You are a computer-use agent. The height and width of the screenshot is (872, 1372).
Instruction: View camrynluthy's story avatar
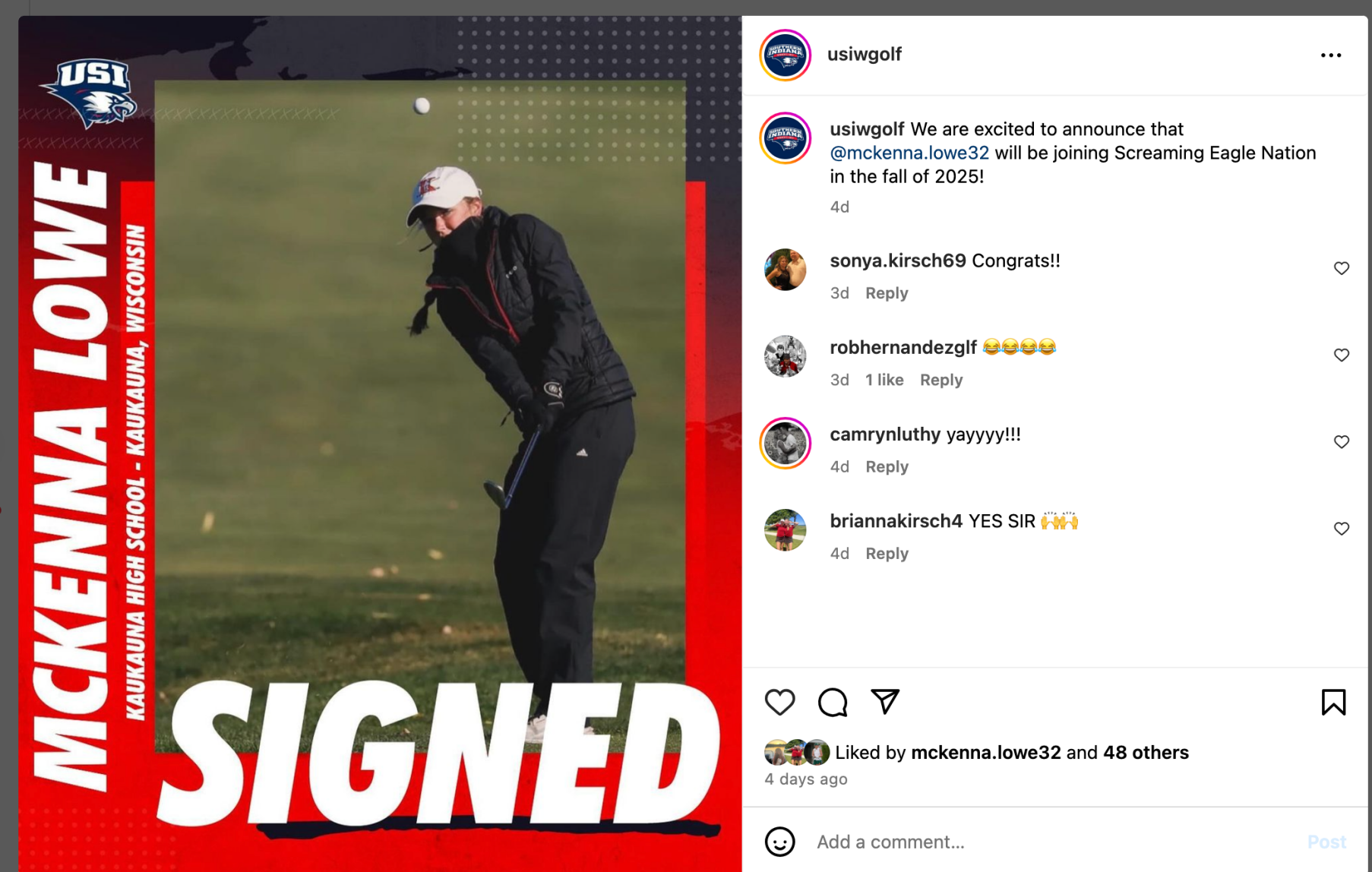click(x=786, y=443)
